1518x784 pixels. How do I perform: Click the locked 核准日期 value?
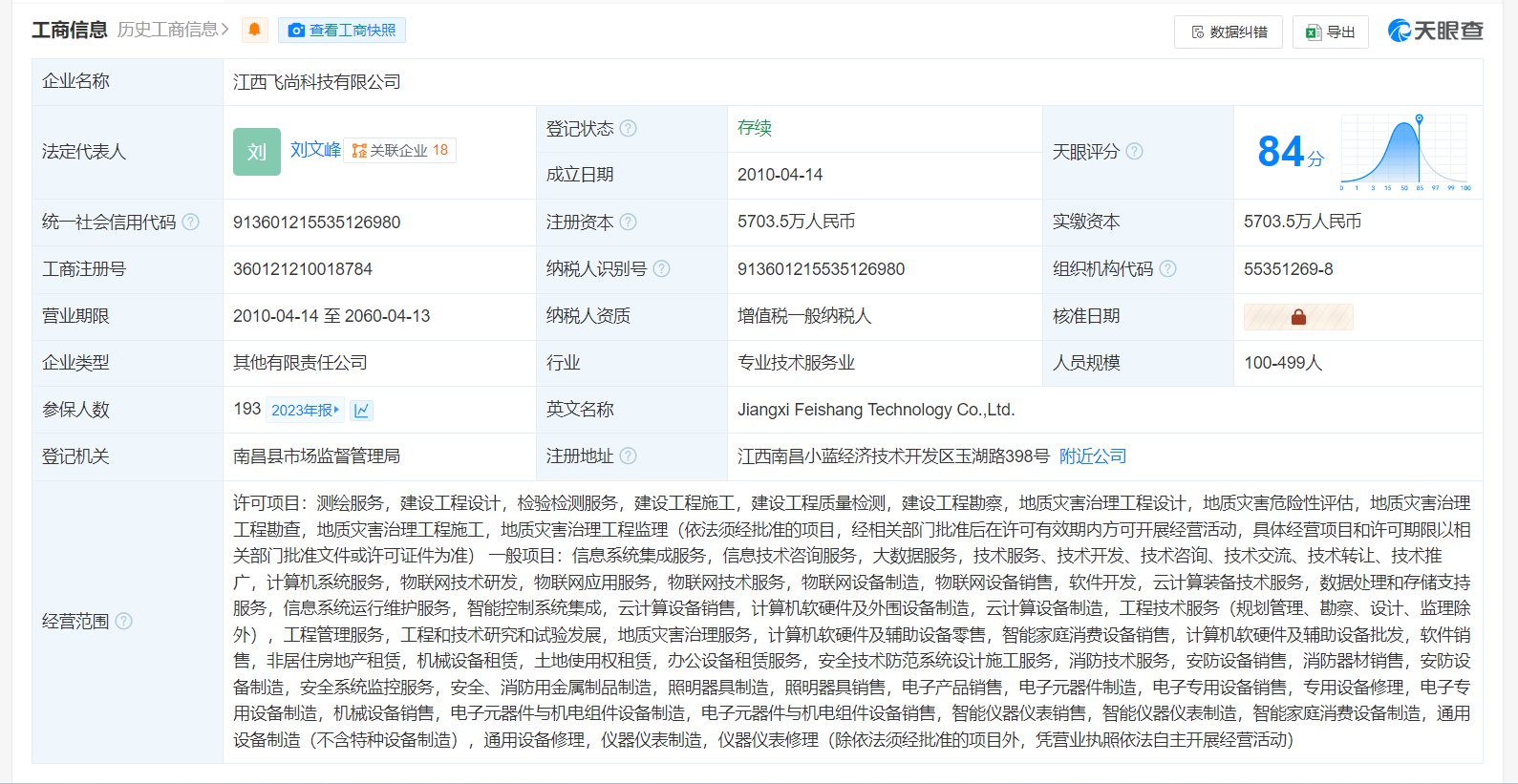point(1298,317)
